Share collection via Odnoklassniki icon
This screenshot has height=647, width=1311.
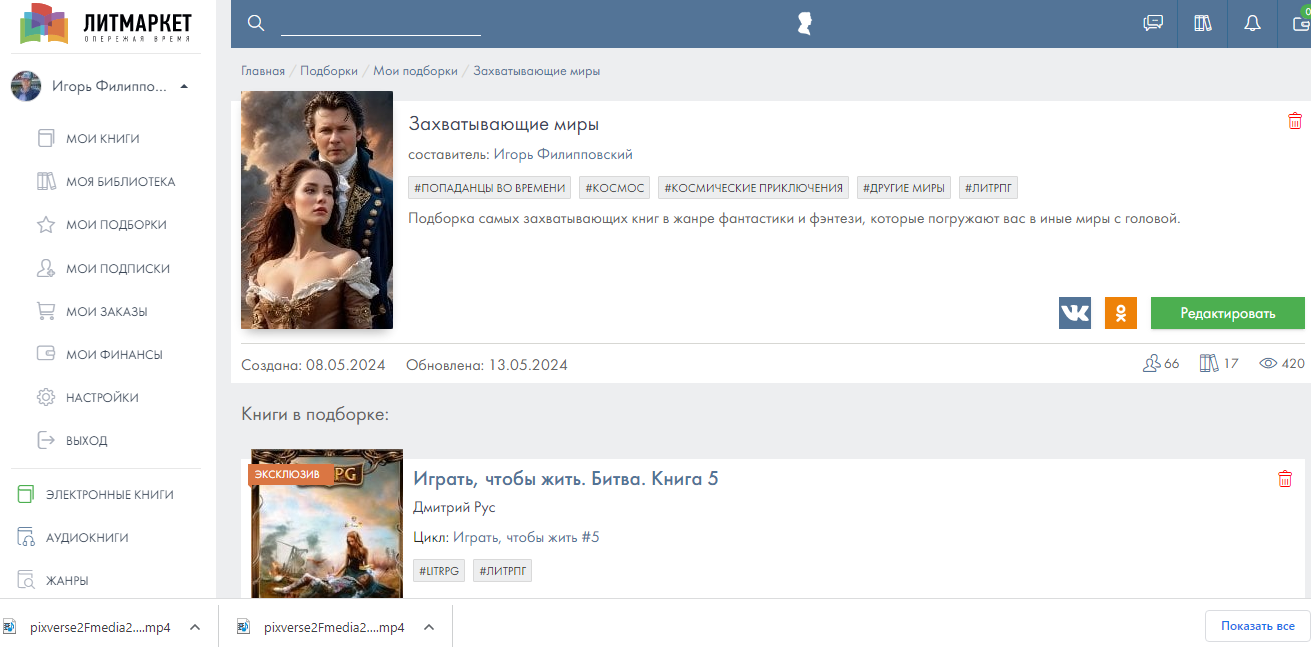[1121, 313]
